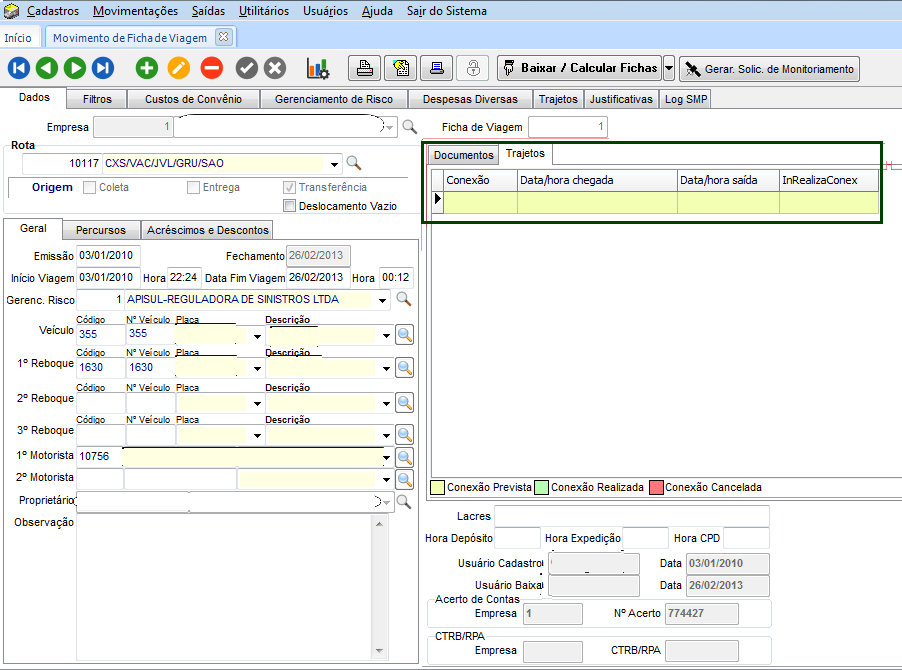Search vehicle using Veículo magnifier icon
This screenshot has height=670, width=902.
(x=405, y=336)
